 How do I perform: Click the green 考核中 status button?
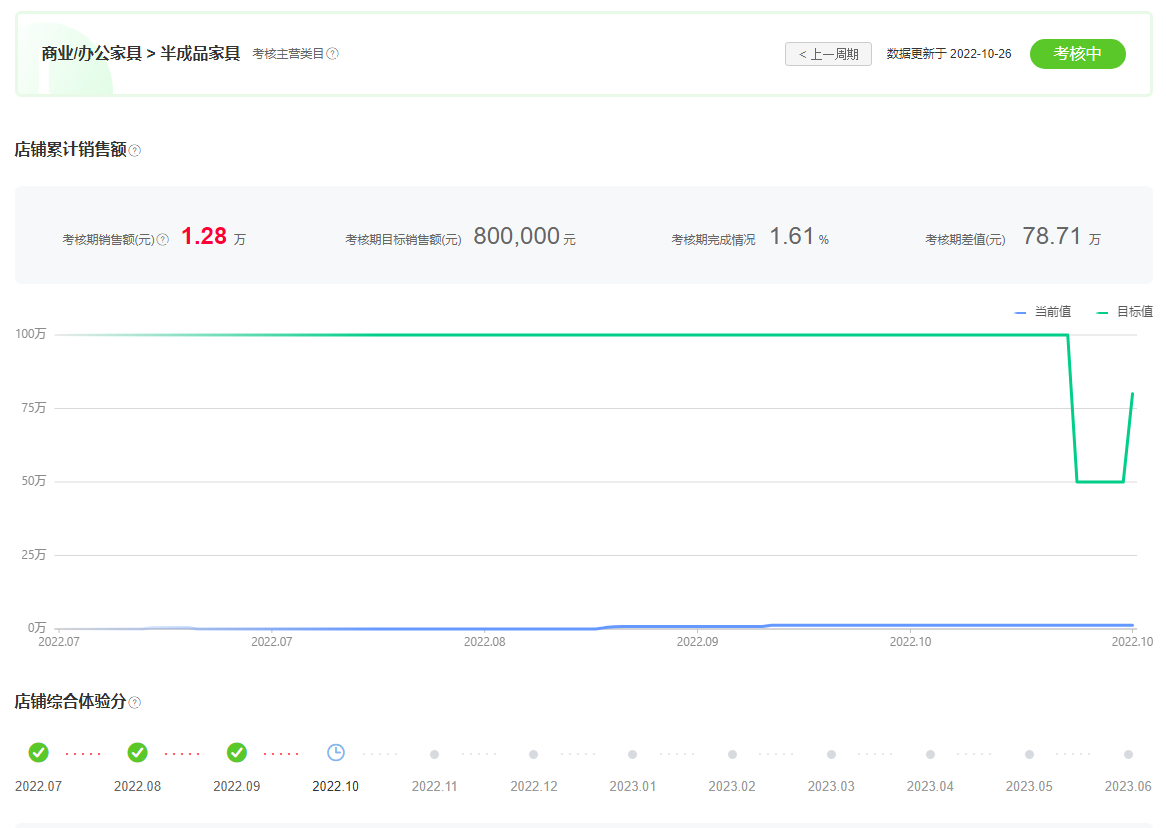pyautogui.click(x=1078, y=54)
